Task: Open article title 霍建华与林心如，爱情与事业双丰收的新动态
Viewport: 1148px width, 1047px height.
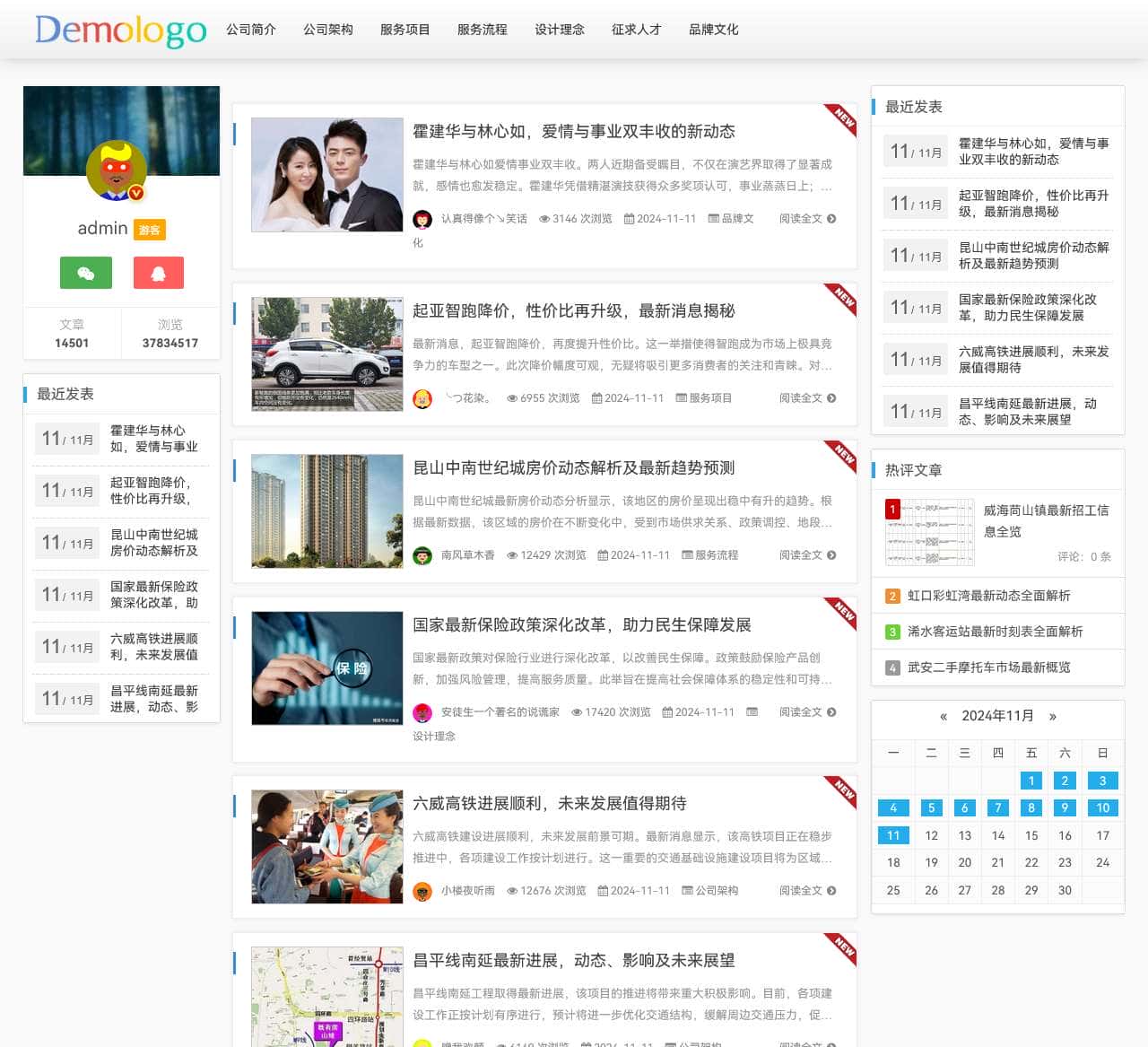Action: [574, 132]
